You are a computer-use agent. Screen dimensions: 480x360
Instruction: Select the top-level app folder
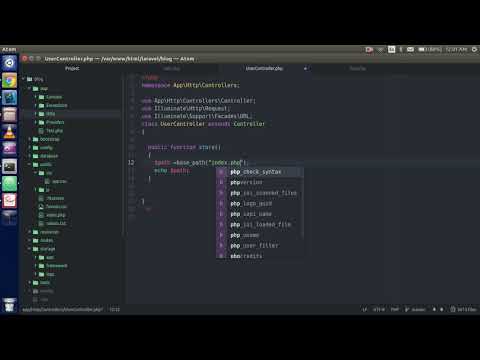(44, 89)
